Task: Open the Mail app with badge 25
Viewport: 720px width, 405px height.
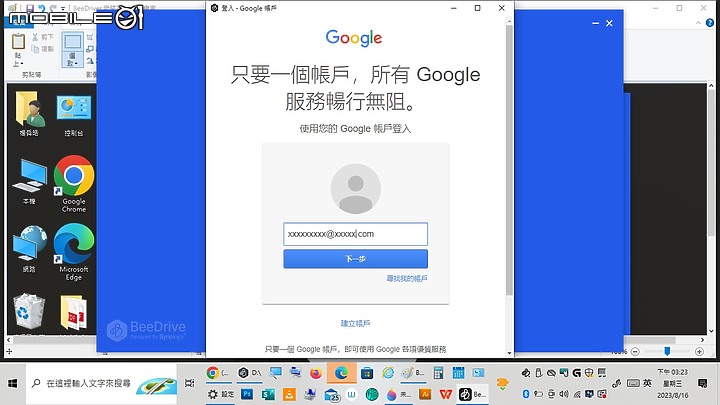Action: click(x=332, y=394)
